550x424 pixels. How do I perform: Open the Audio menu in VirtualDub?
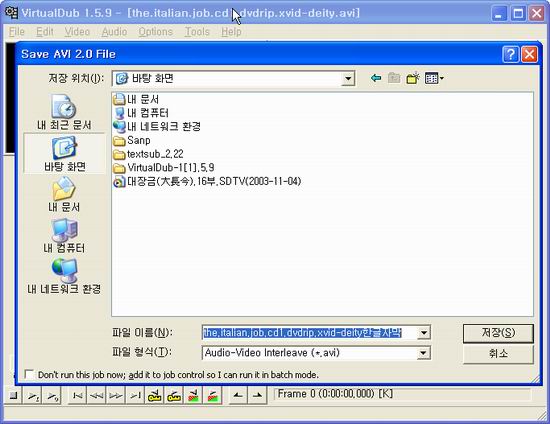tap(114, 32)
